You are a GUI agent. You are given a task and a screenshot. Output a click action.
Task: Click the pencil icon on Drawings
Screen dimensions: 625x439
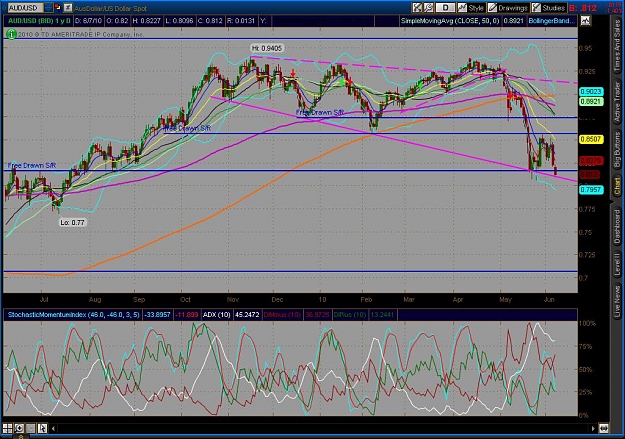pos(493,8)
